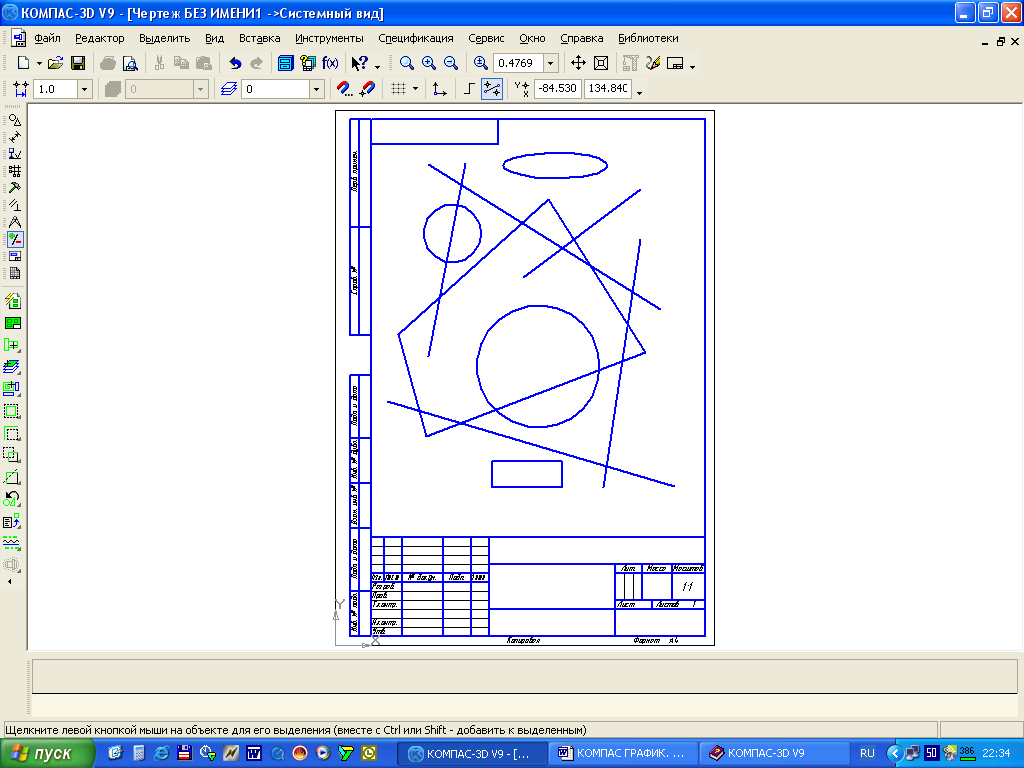Expand the help pointer toolbar options arrow
Viewport: 1024px width, 768px height.
377,65
